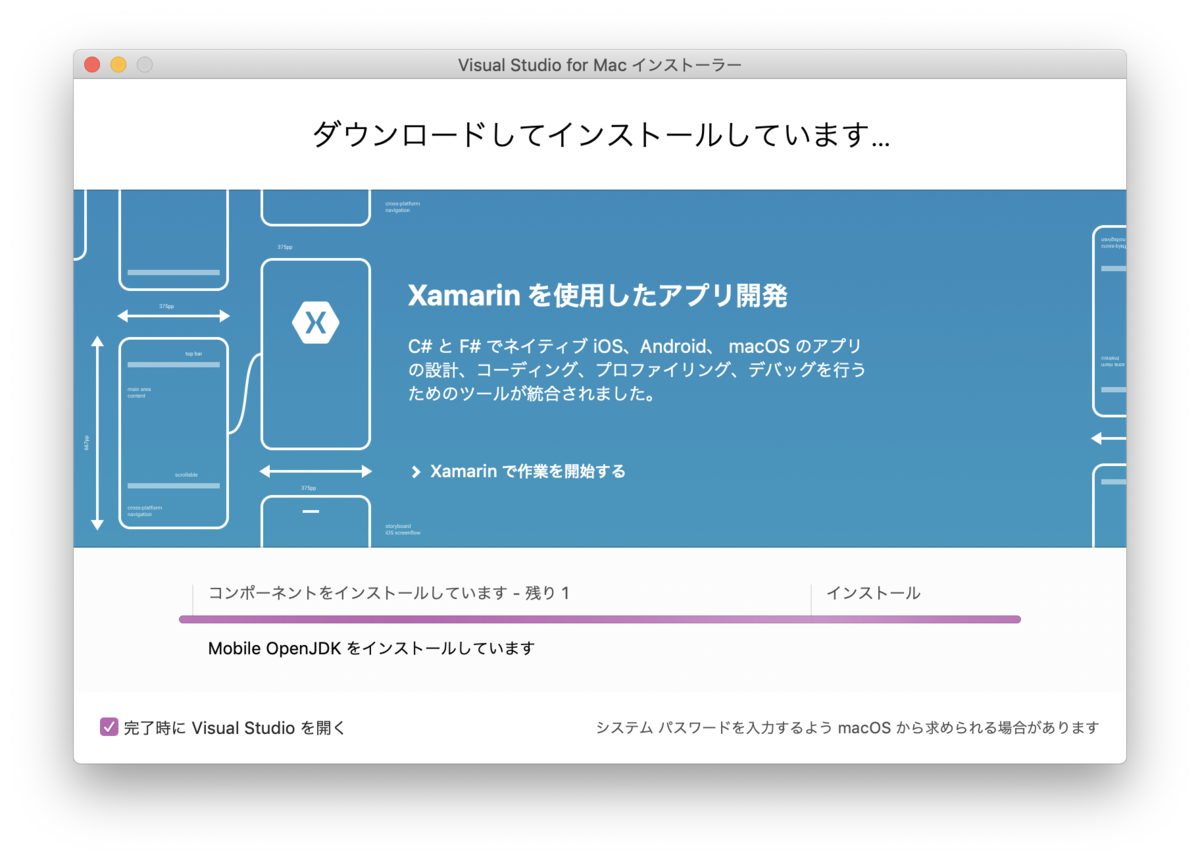Select the "コンポーネントをインストールしています - 残り 1" label
Viewport: 1200px width, 861px height.
pos(383,592)
